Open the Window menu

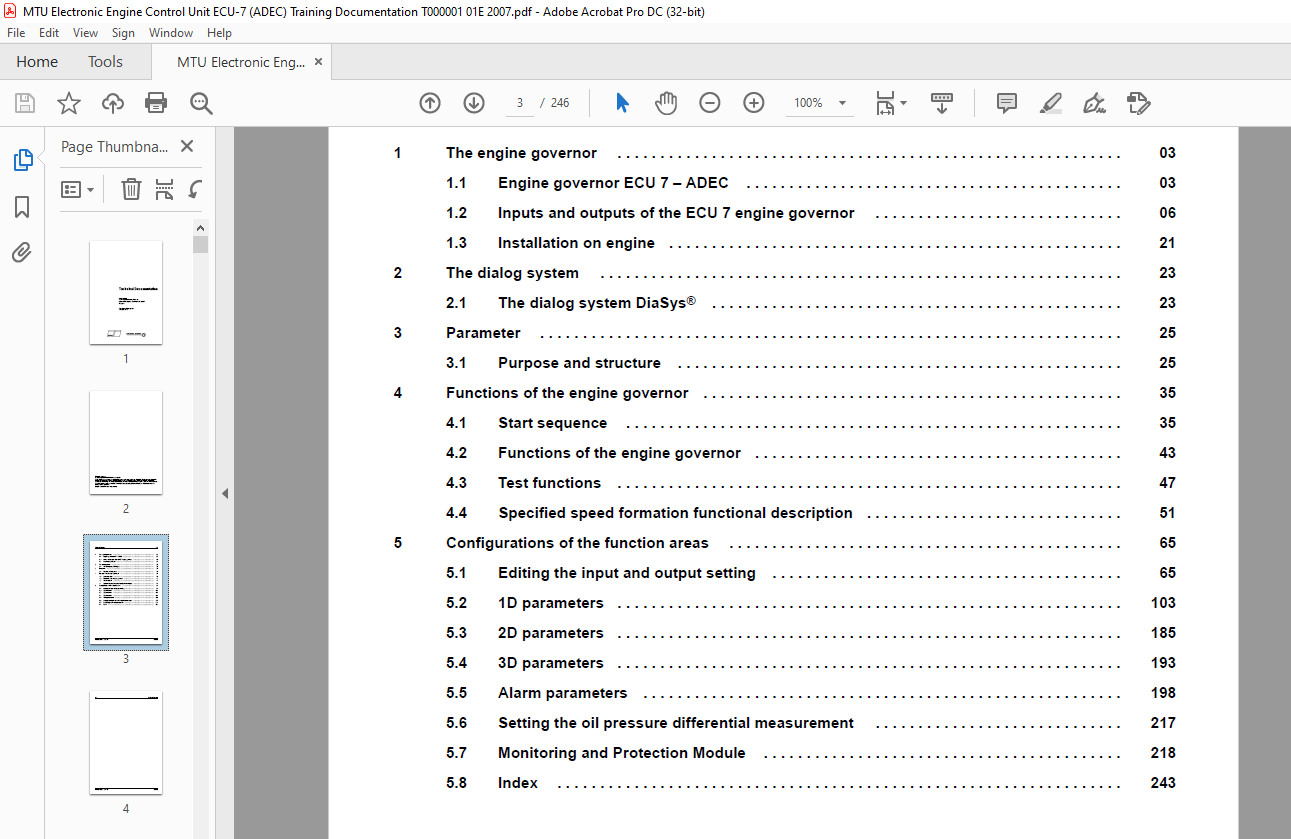coord(171,33)
